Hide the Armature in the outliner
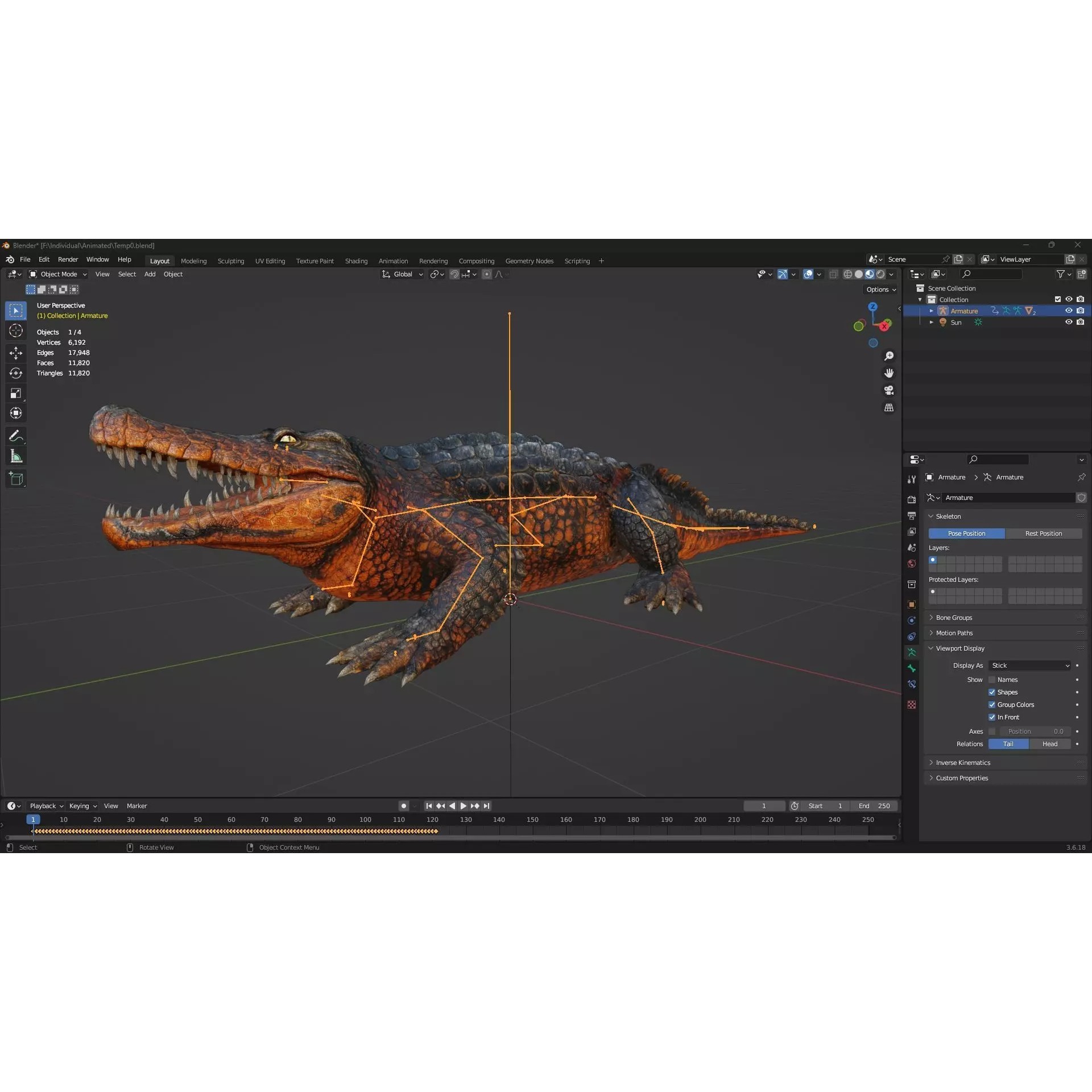Image resolution: width=1092 pixels, height=1092 pixels. [x=1069, y=311]
